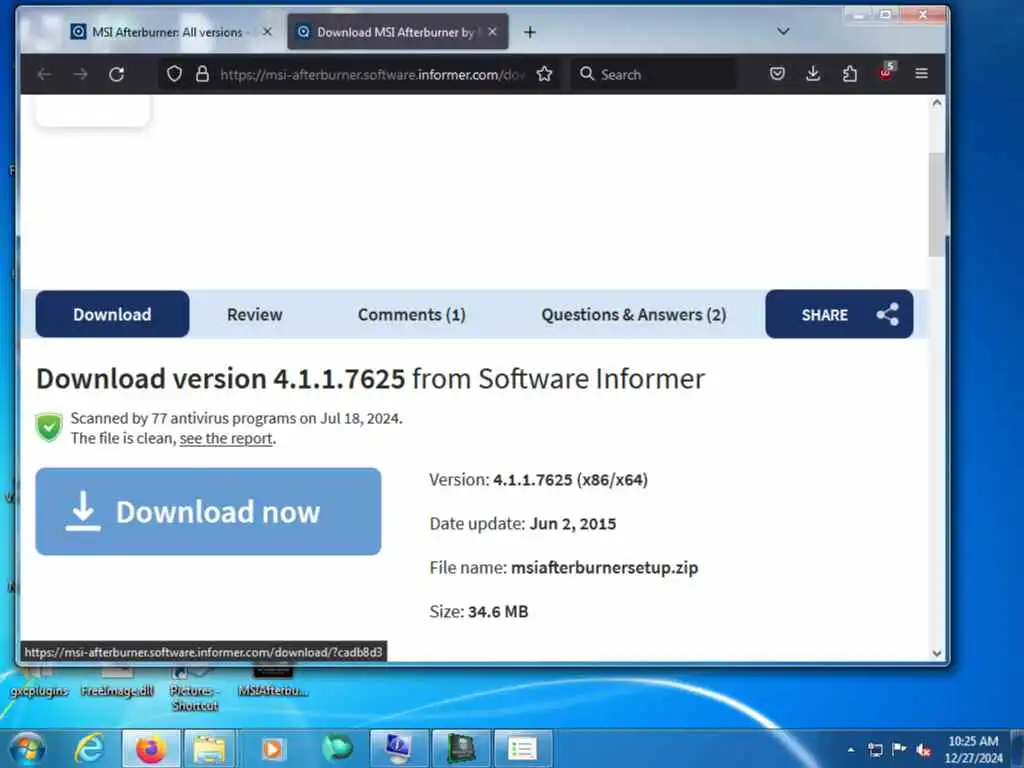Click the page scrollbar up arrow
Image resolution: width=1024 pixels, height=768 pixels.
[x=936, y=103]
